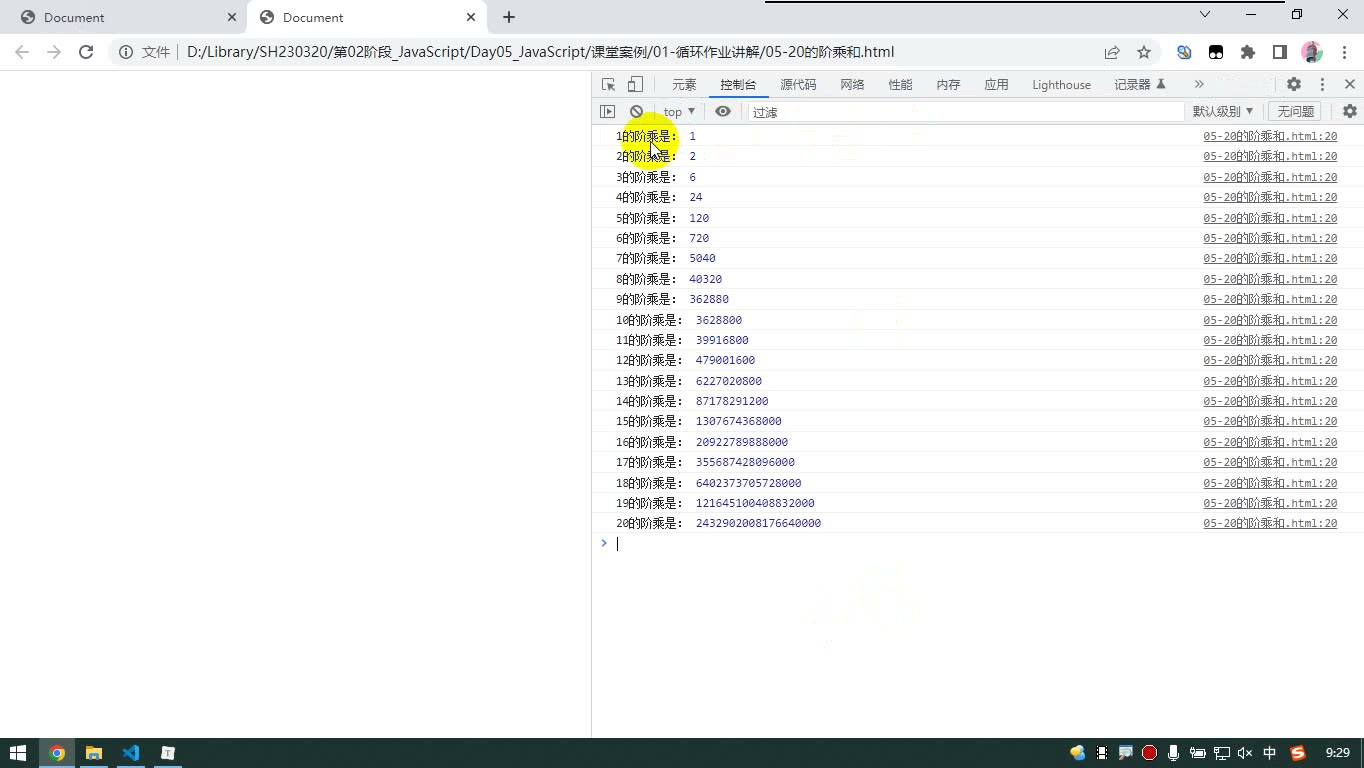This screenshot has height=768, width=1364.
Task: Show the console sidebar panel icon
Action: [607, 112]
